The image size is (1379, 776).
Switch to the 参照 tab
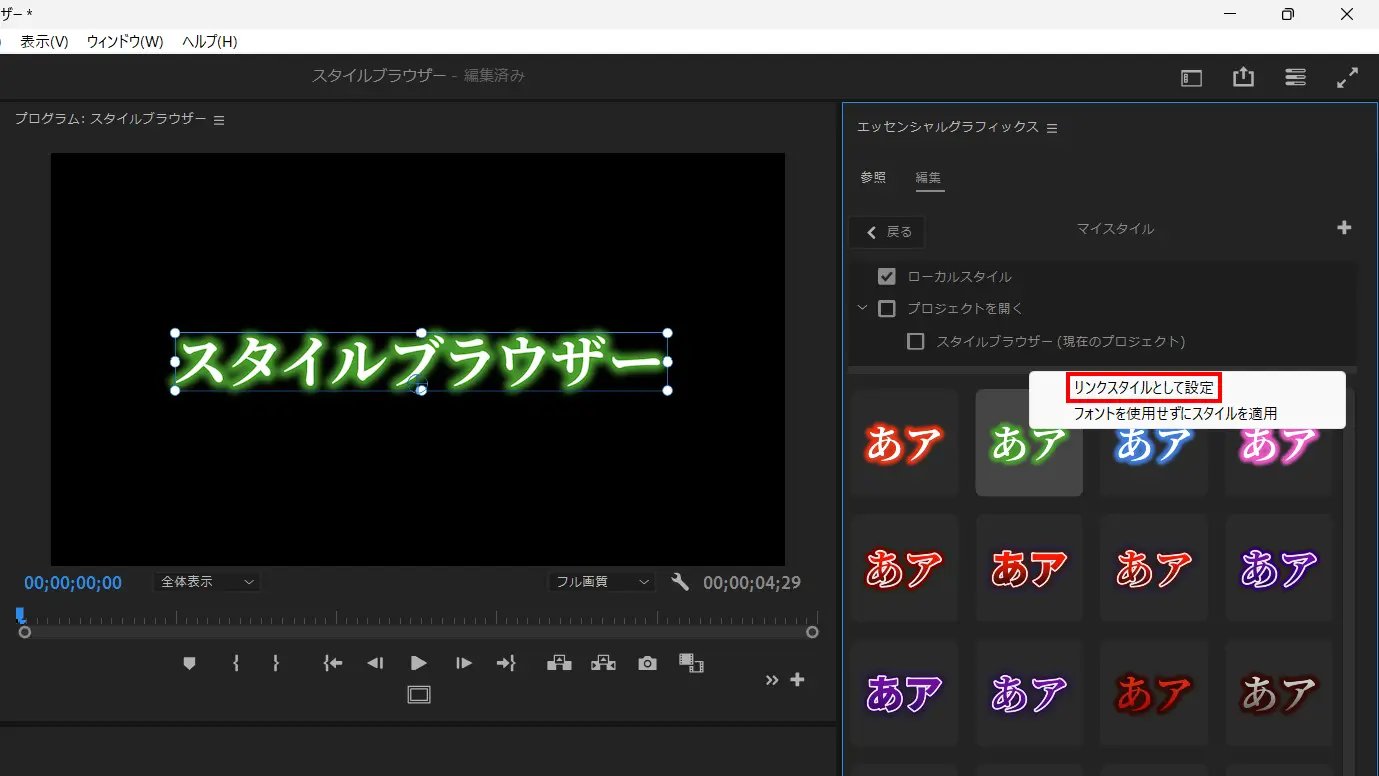click(x=873, y=177)
